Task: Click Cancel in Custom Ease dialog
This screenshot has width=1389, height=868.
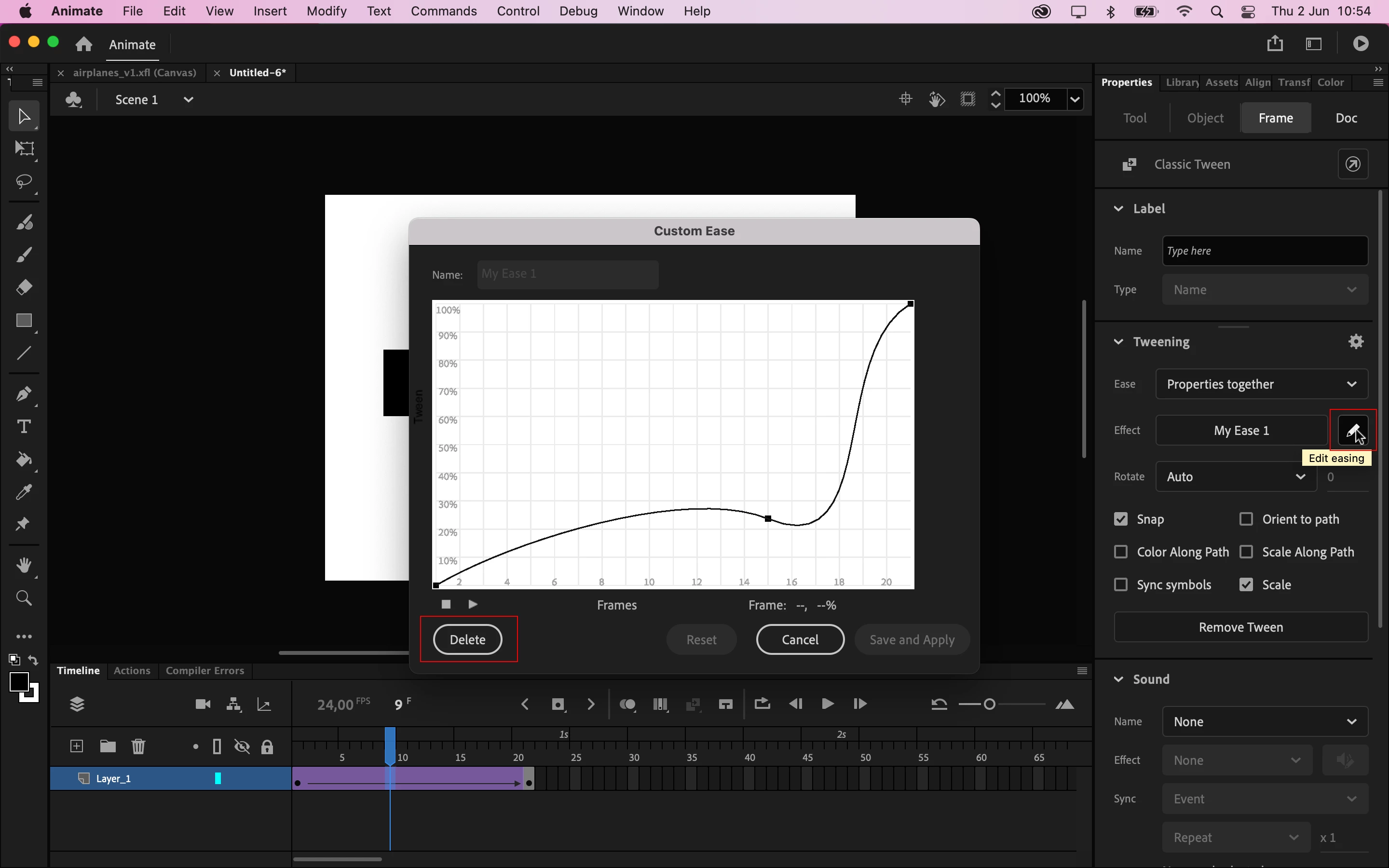Action: click(x=800, y=639)
